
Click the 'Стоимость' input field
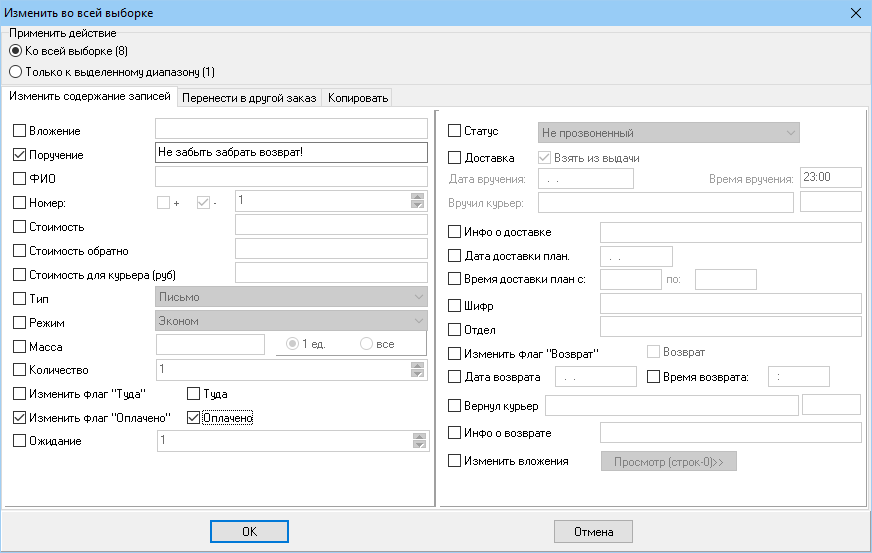point(331,224)
